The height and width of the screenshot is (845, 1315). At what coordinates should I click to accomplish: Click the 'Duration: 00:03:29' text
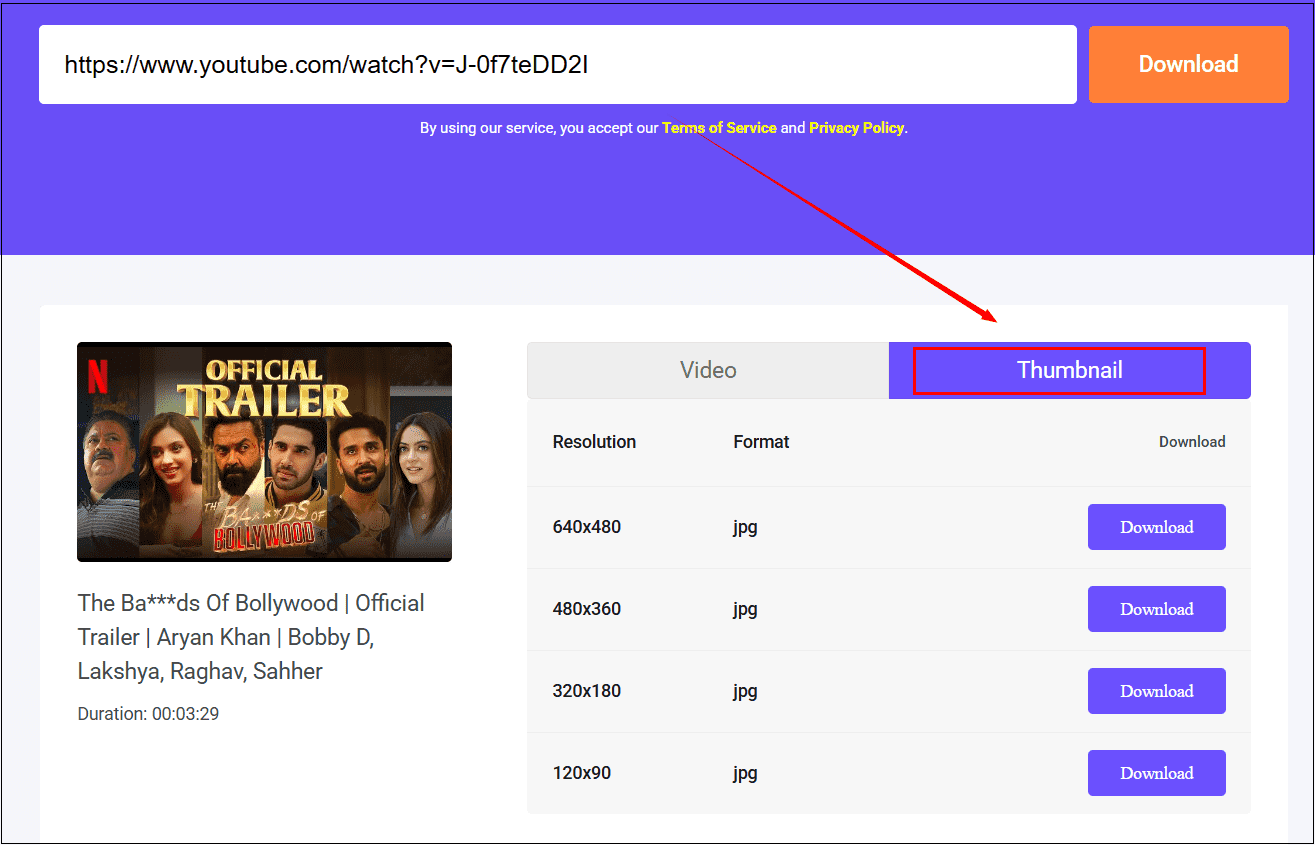coord(148,714)
